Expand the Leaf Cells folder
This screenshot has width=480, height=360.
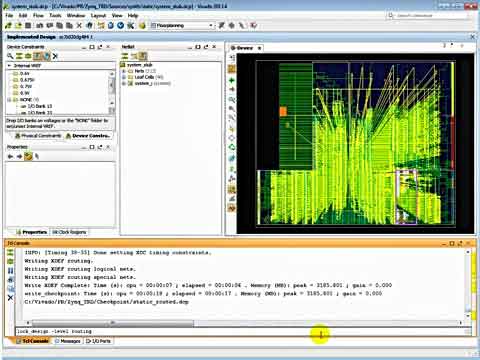point(124,77)
